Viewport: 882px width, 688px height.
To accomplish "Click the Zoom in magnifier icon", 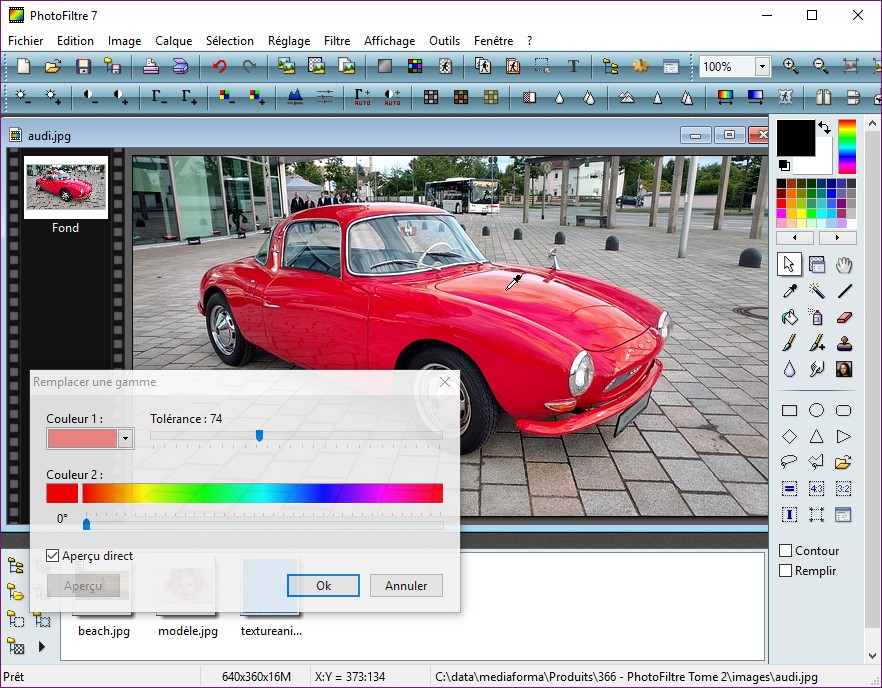I will click(x=791, y=67).
